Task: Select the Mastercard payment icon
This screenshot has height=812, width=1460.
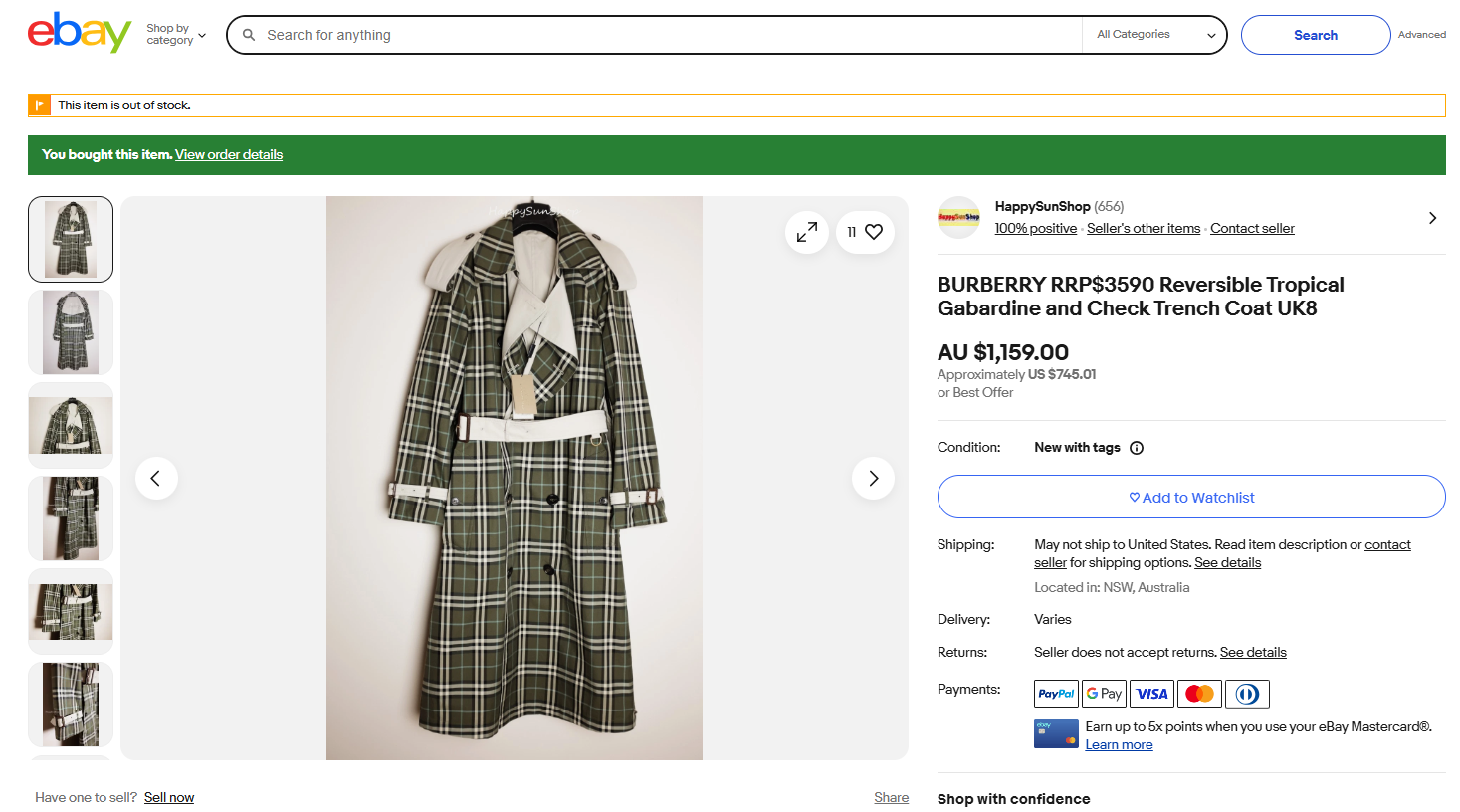Action: (x=1199, y=694)
